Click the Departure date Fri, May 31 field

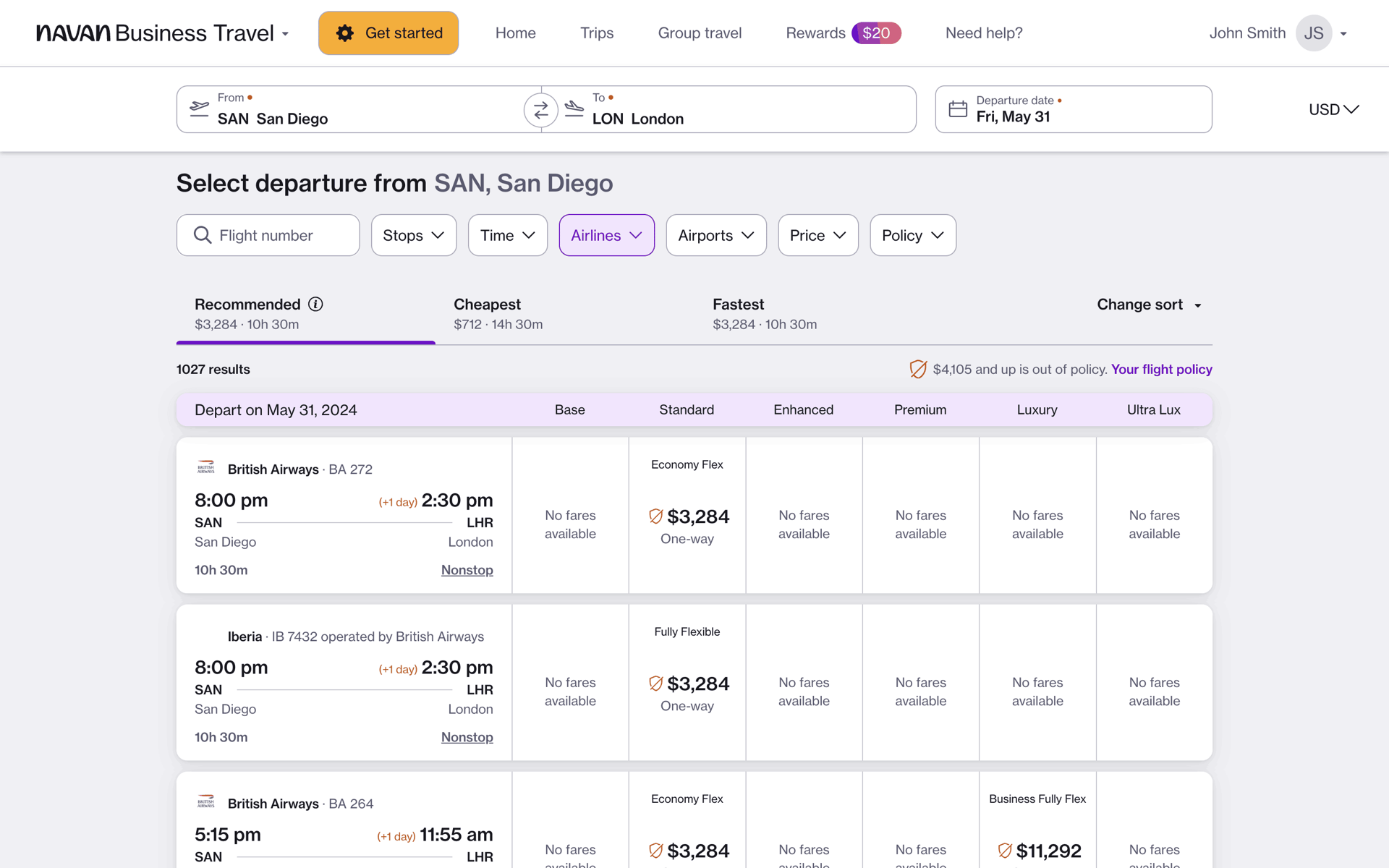(1074, 109)
